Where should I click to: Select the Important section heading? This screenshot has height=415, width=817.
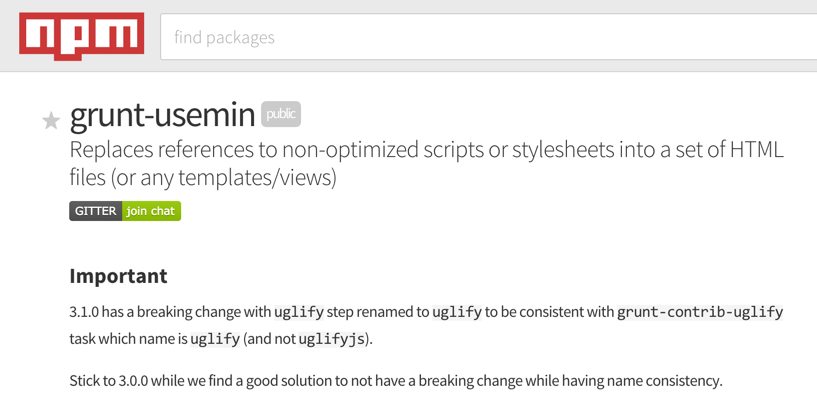click(118, 276)
